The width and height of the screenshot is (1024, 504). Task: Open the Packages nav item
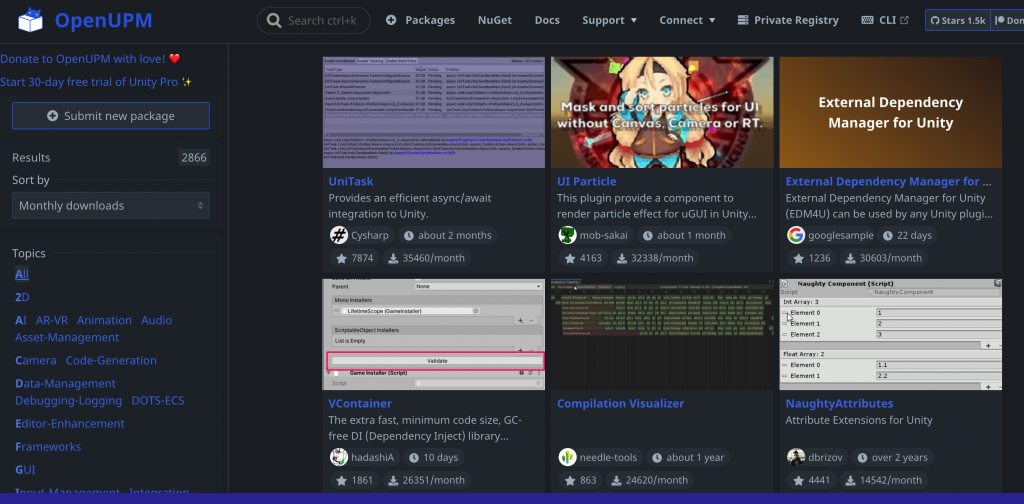coord(421,20)
